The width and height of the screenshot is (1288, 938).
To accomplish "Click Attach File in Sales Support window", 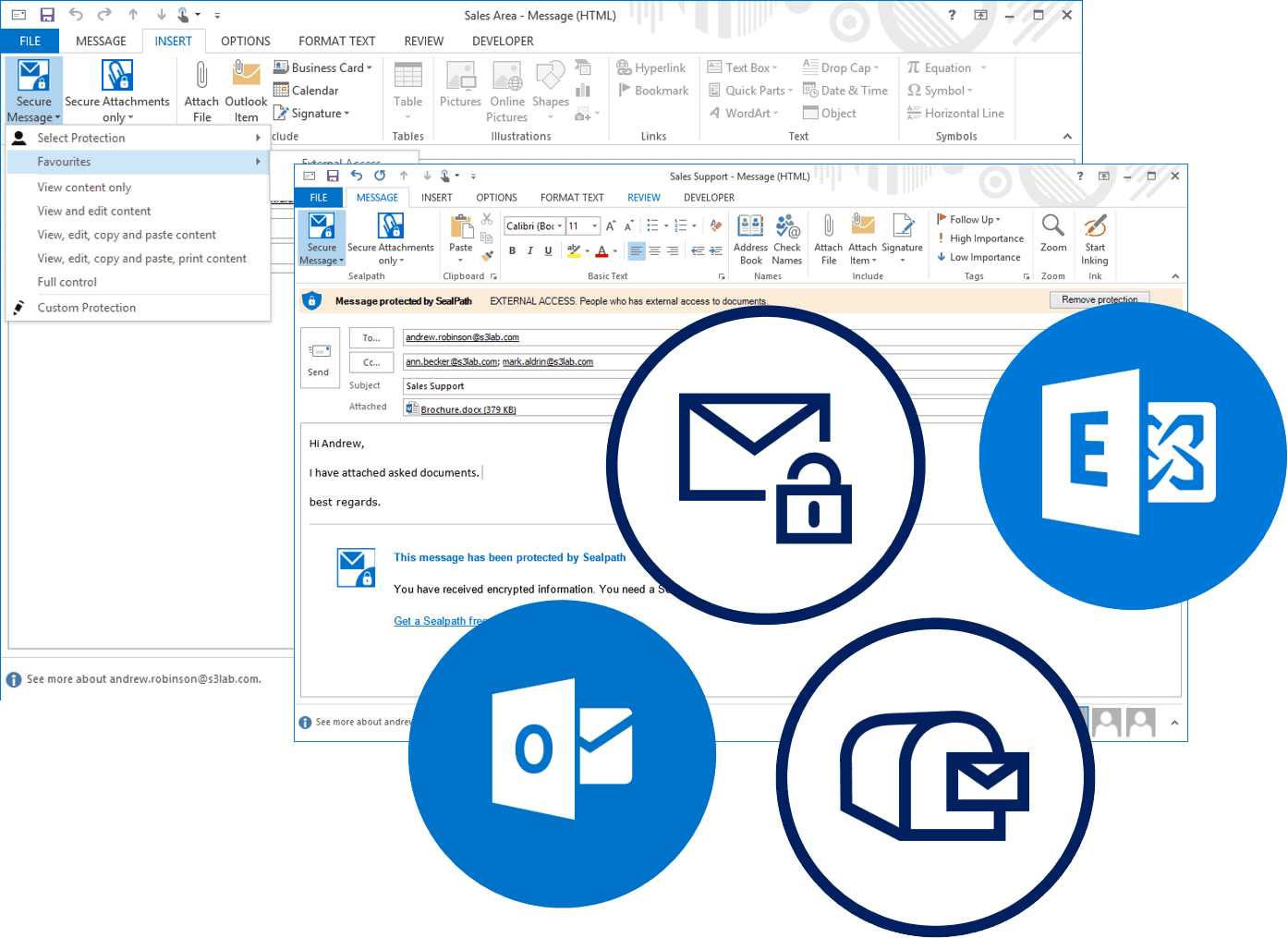I will click(x=828, y=239).
